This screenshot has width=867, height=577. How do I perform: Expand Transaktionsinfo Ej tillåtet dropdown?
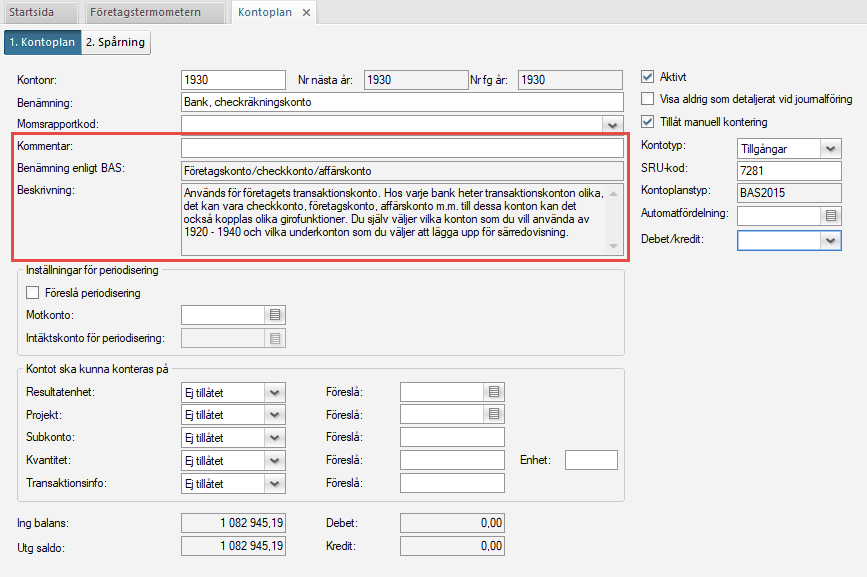coord(275,484)
